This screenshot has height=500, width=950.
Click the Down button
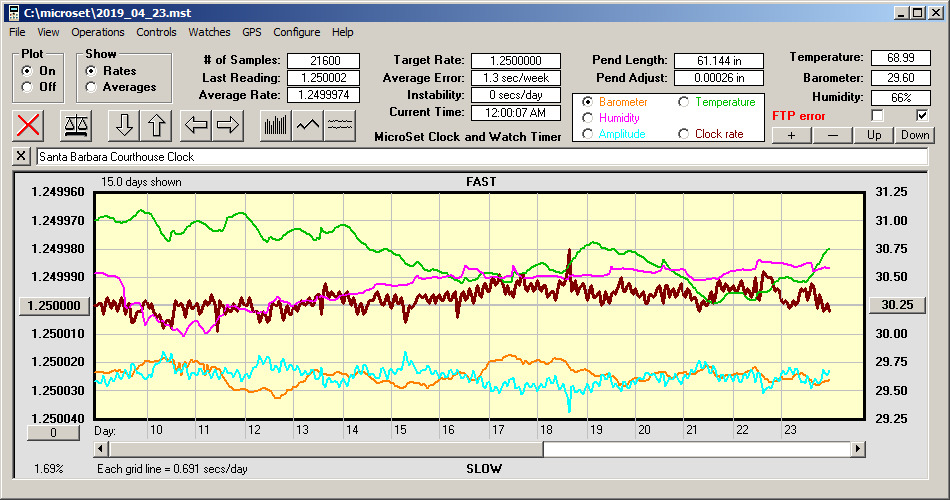tap(915, 135)
